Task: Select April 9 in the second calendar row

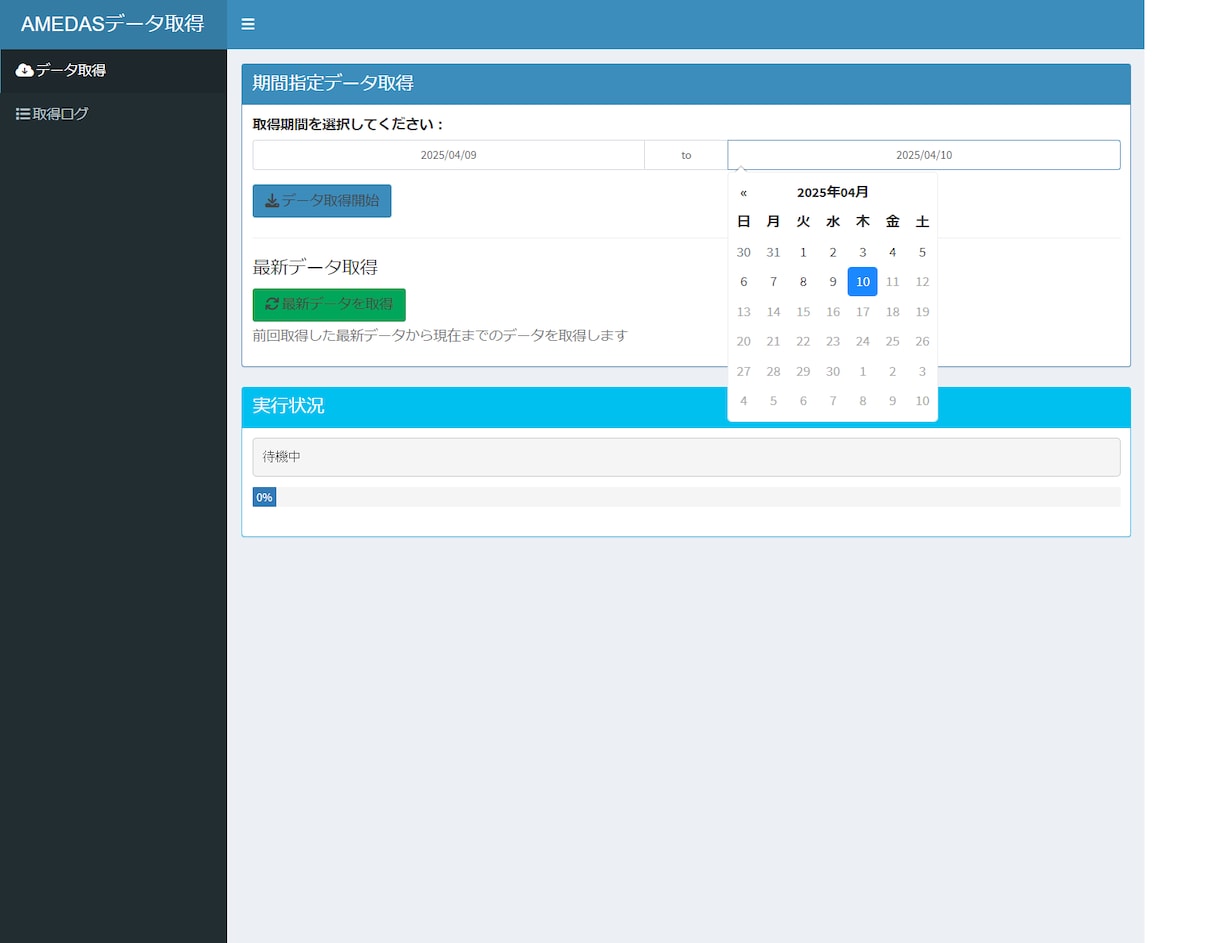Action: coord(833,282)
